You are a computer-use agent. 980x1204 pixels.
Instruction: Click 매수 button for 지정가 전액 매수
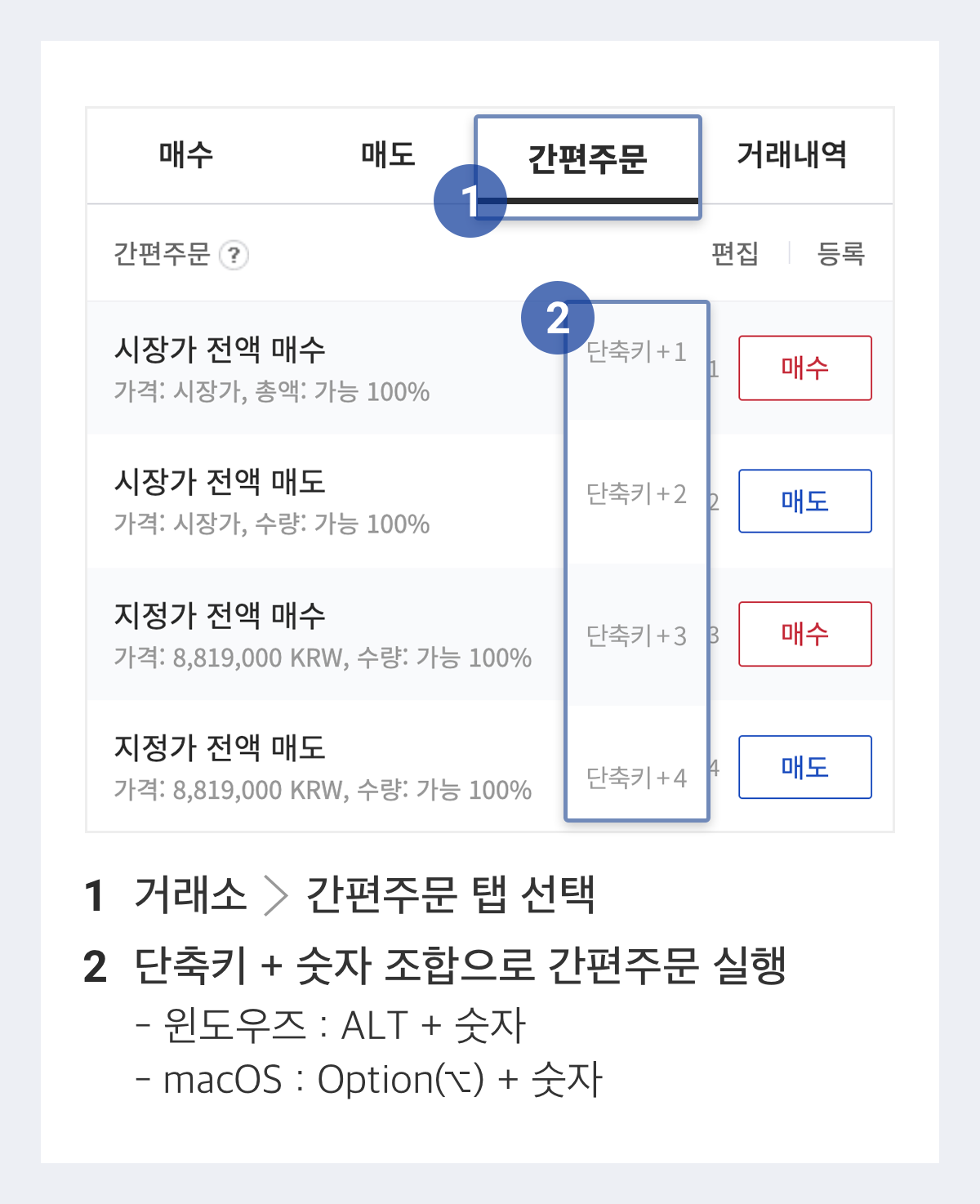tap(804, 634)
